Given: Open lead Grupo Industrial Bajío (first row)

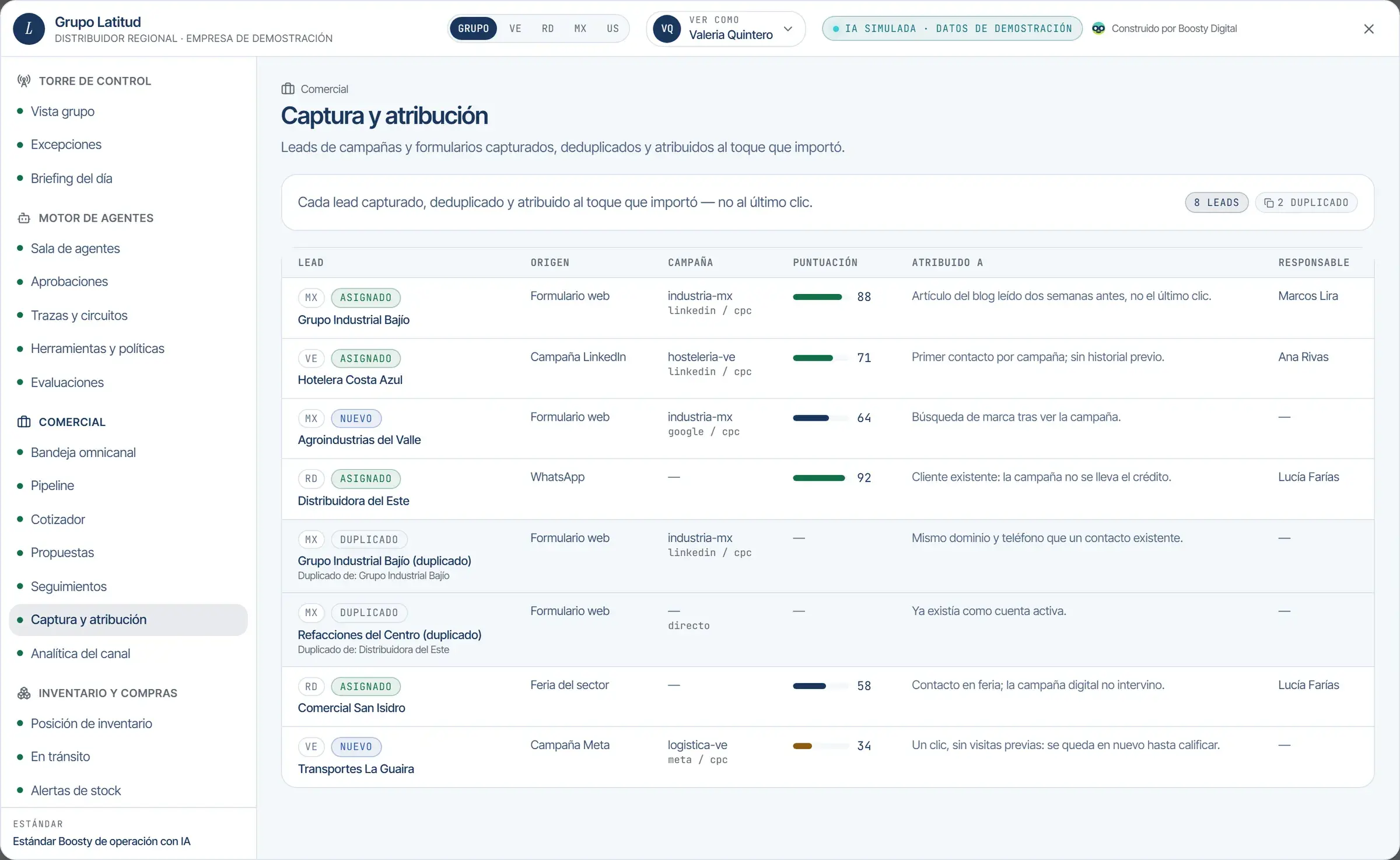Looking at the screenshot, I should 353,320.
